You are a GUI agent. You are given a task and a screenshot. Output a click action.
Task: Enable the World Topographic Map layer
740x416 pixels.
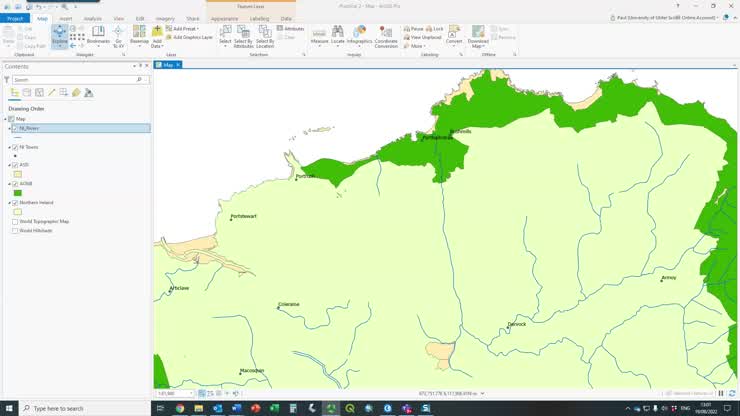click(15, 221)
